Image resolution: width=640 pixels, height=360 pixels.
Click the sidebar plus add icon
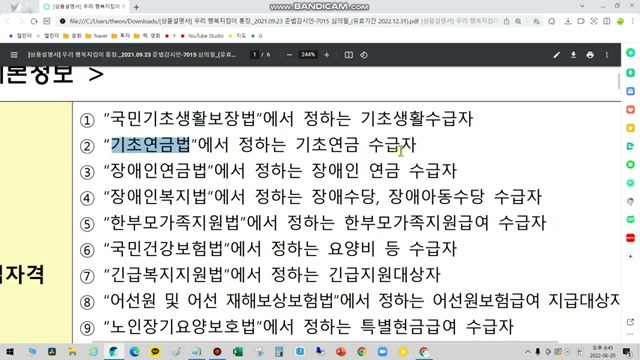point(631,256)
